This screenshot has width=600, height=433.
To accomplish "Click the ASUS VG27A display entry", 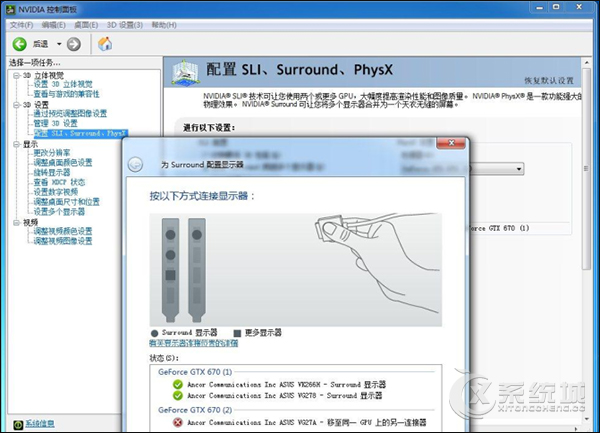I will tap(307, 423).
